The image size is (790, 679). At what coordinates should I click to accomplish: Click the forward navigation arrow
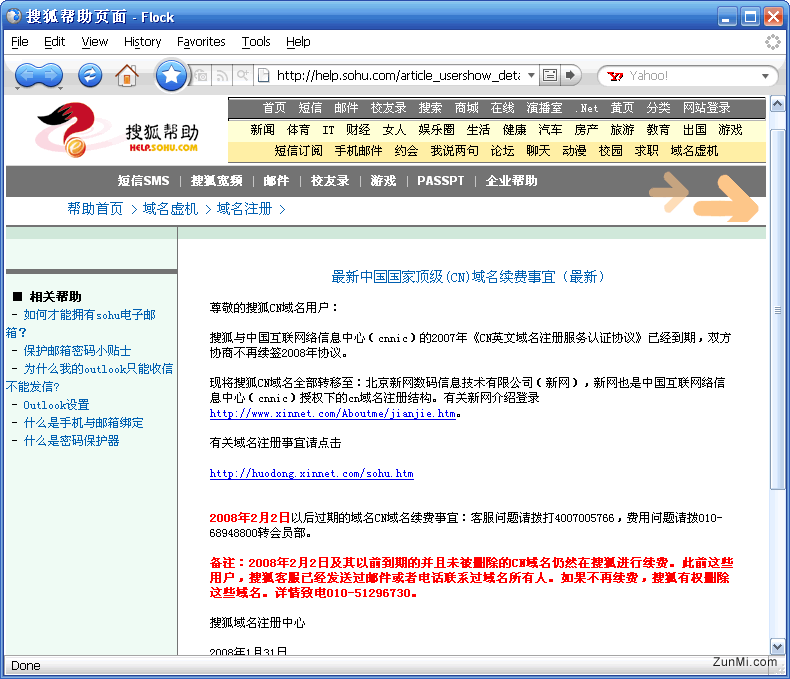[51, 75]
